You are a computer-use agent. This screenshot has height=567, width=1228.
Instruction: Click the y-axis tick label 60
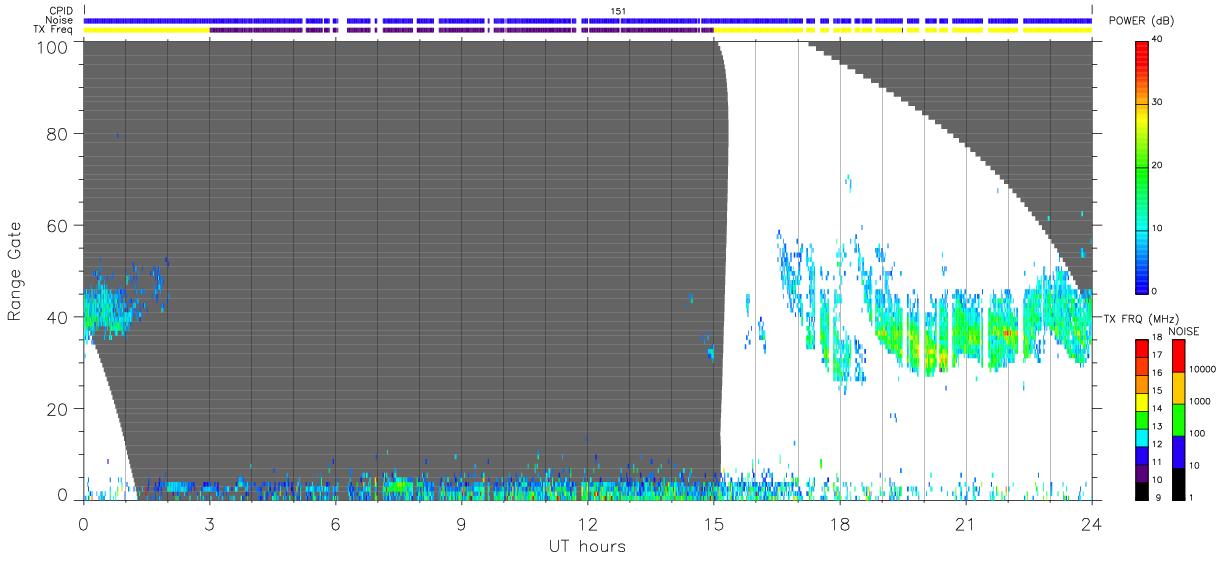point(59,226)
